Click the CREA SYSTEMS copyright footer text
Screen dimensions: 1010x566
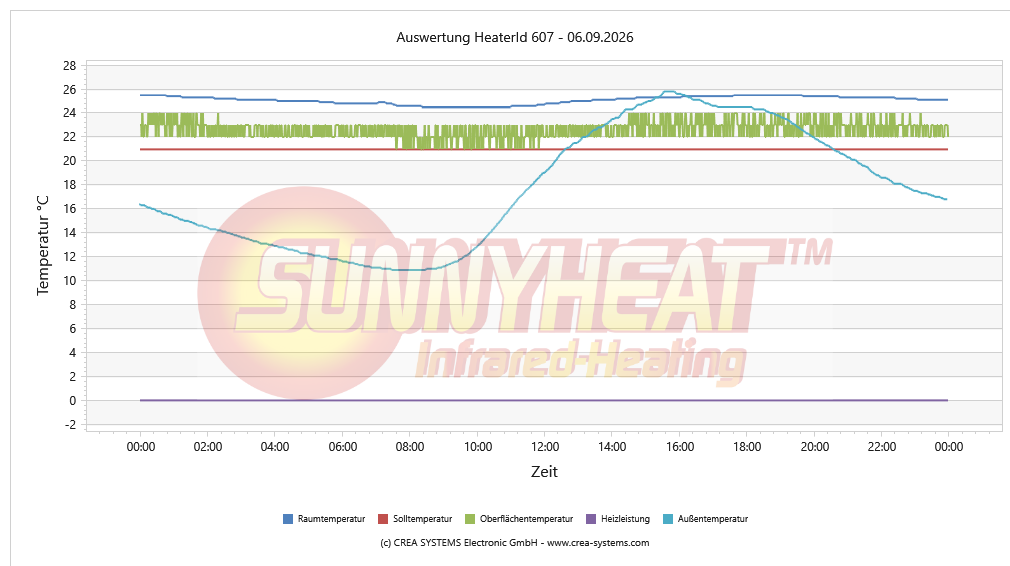pos(515,543)
